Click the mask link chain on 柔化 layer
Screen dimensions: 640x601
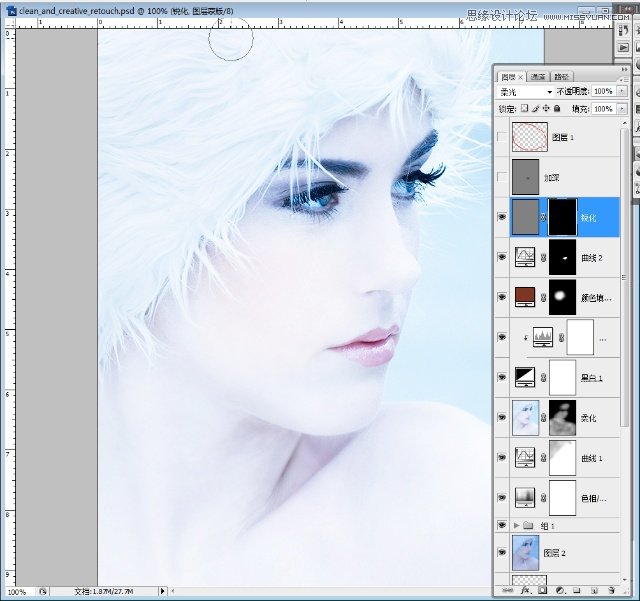tap(543, 418)
